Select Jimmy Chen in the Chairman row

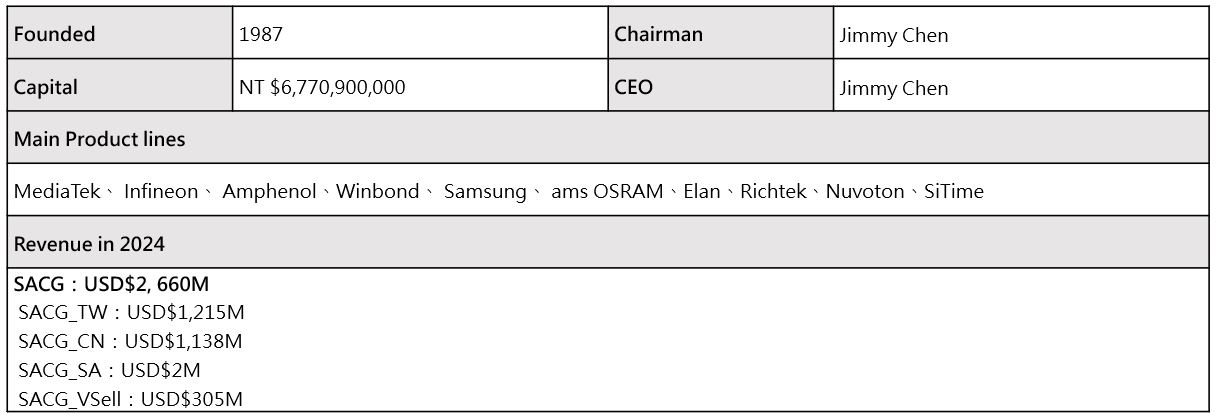click(x=893, y=35)
